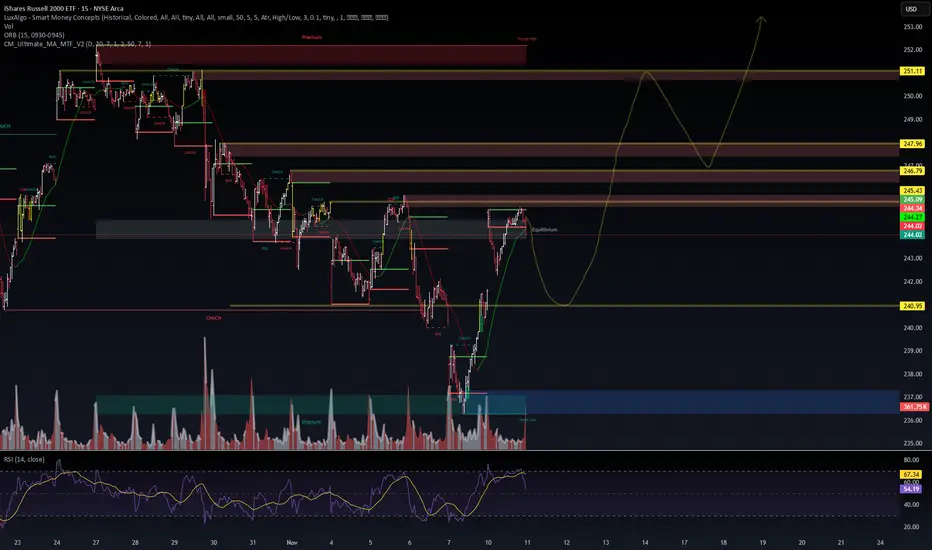Image resolution: width=932 pixels, height=550 pixels.
Task: Click the yellow 67.34 RSI value label
Action: 911,474
